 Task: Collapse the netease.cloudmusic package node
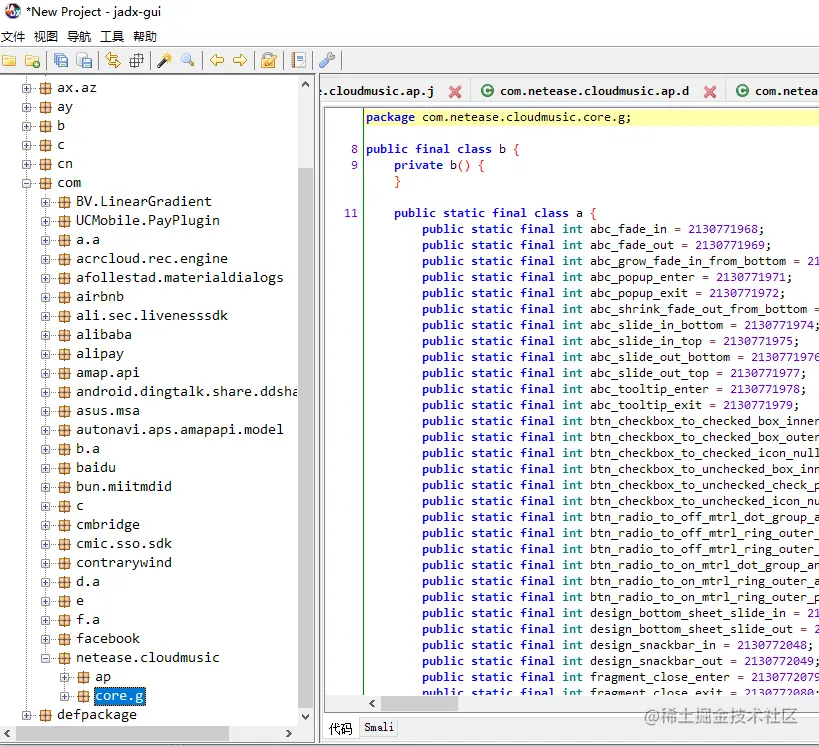(x=45, y=658)
